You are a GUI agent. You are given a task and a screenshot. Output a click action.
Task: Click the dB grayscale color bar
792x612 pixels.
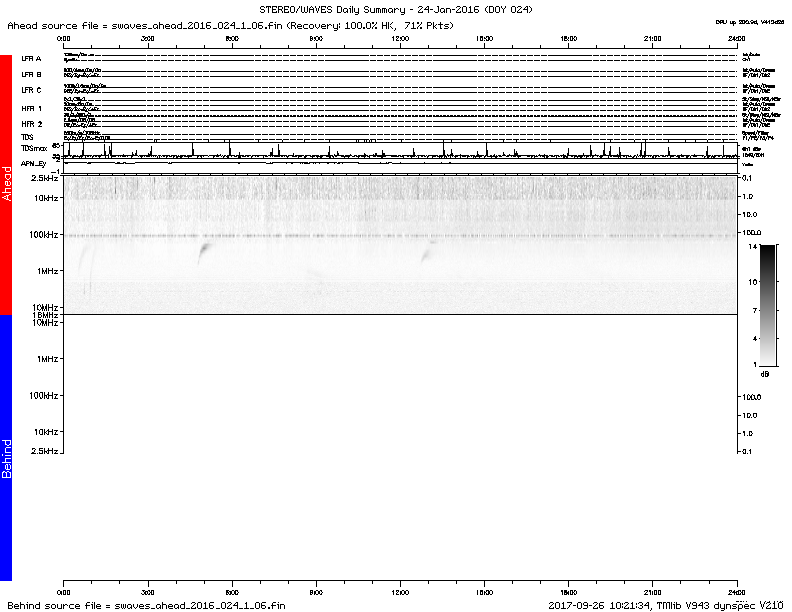pos(767,304)
